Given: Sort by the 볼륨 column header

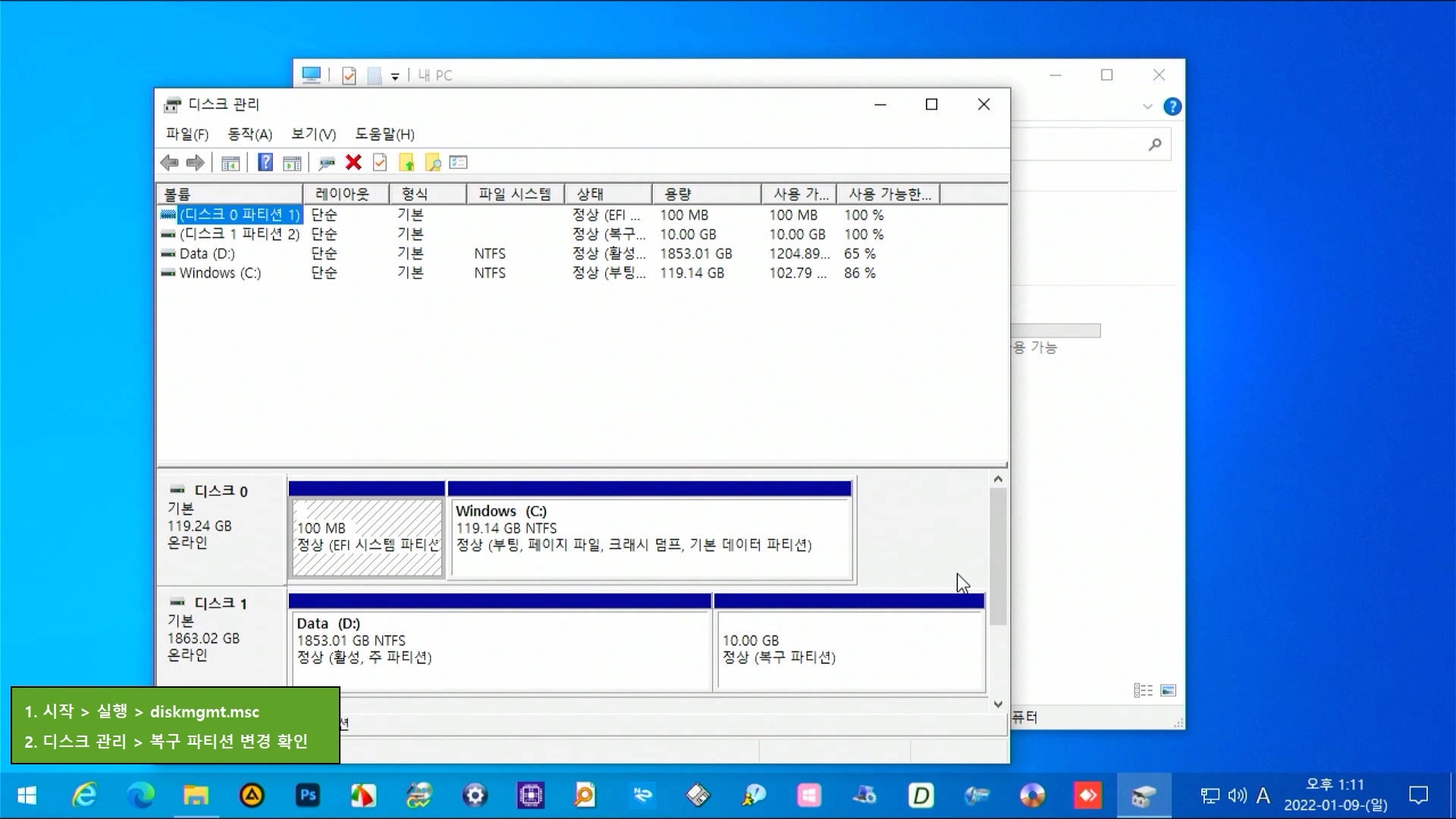Looking at the screenshot, I should [x=230, y=194].
